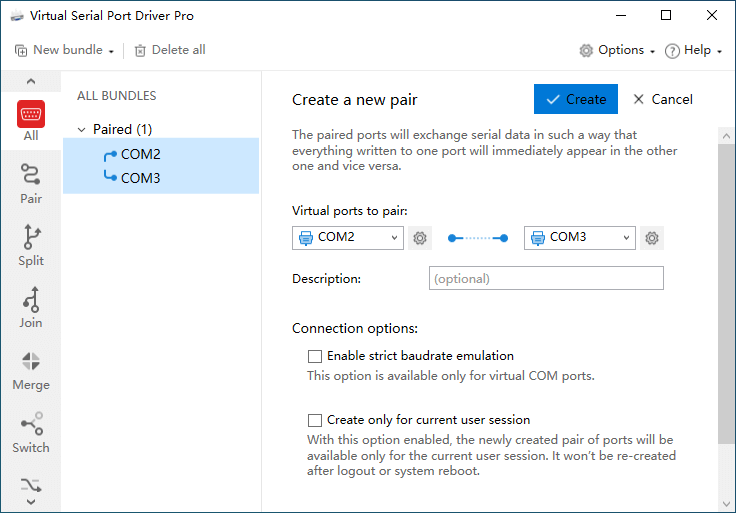
Task: Select the Join bundle icon
Action: pos(31,308)
